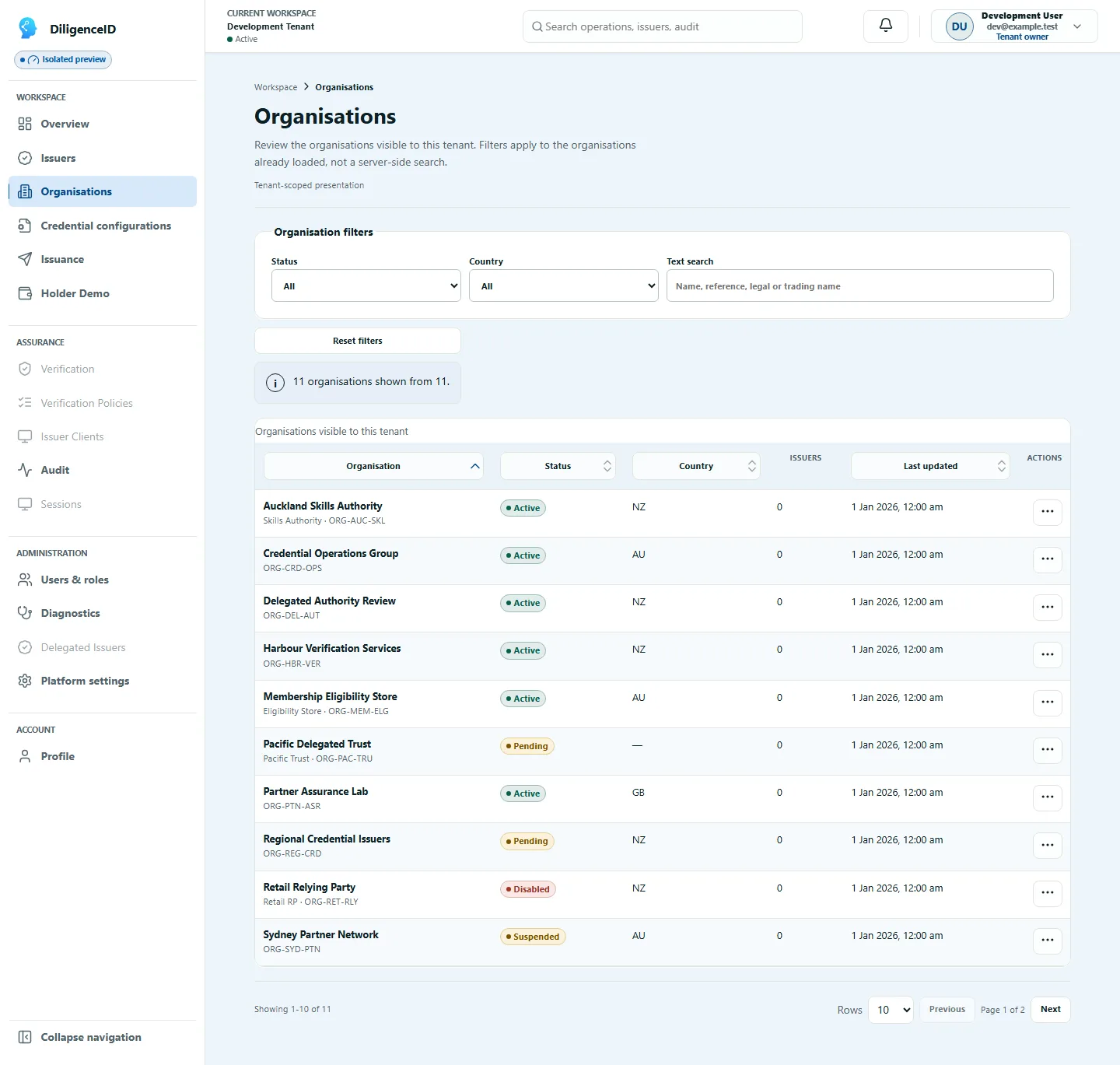Click Partner Assurance Lab organisation name
Screen dimensions: 1120x1065
tap(316, 791)
